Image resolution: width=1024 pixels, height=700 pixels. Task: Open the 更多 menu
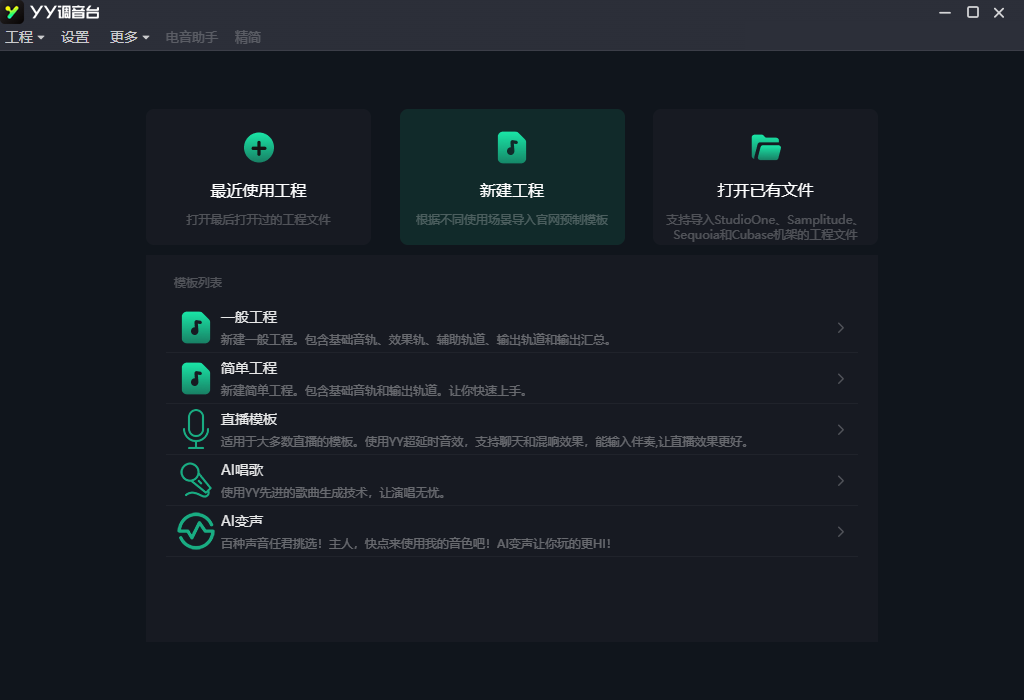pyautogui.click(x=129, y=37)
